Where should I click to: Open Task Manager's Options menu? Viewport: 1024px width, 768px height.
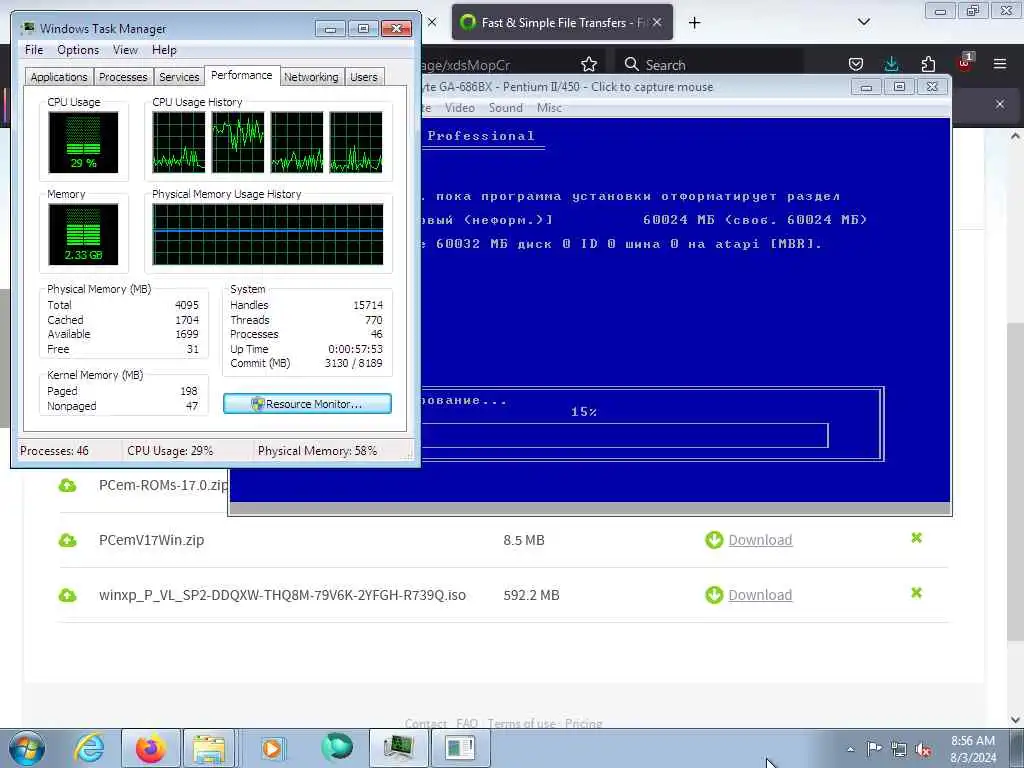pos(78,50)
